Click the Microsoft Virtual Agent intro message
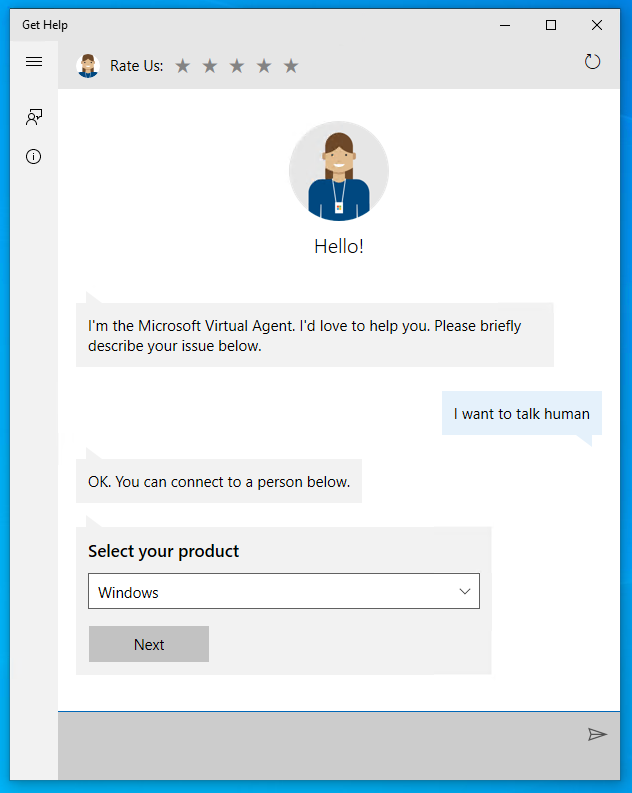The height and width of the screenshot is (793, 632). pyautogui.click(x=314, y=335)
